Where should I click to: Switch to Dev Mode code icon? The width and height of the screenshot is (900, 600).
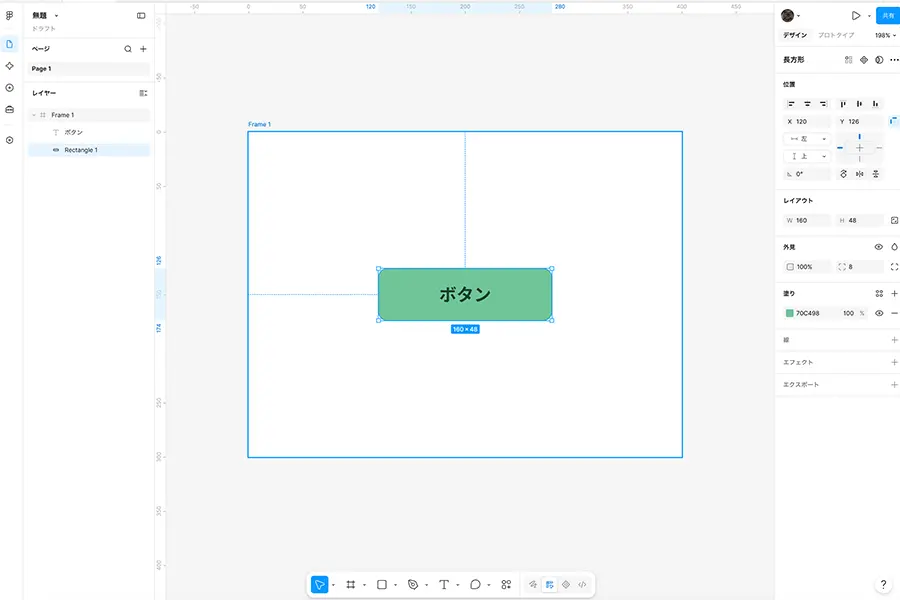582,584
